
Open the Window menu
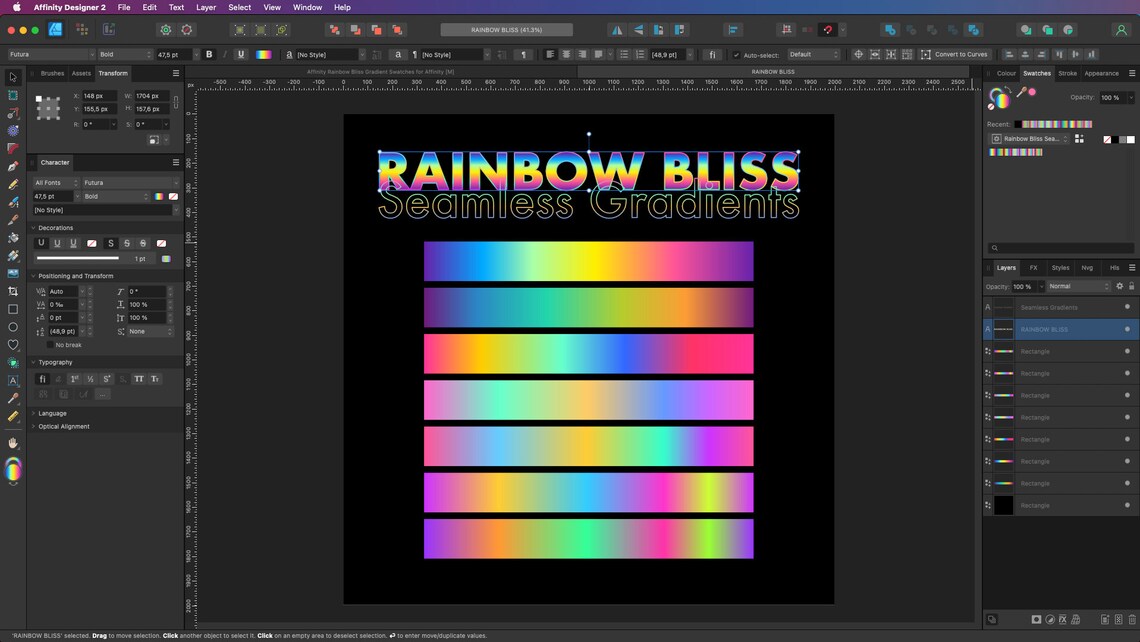coord(307,7)
